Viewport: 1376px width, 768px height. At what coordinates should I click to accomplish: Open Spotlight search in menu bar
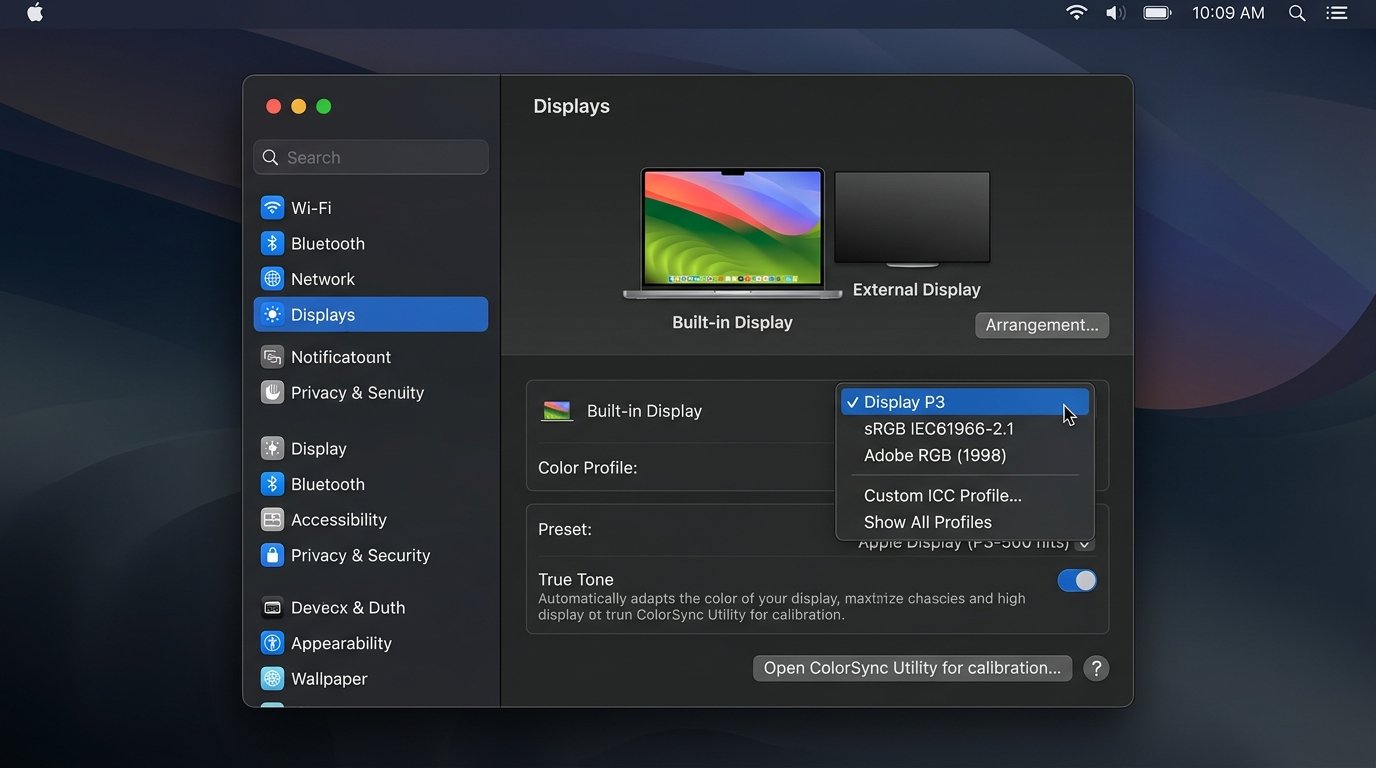(1297, 13)
